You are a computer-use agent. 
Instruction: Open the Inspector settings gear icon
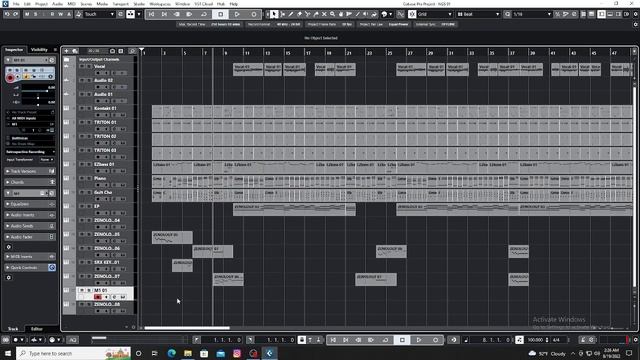(x=9, y=247)
